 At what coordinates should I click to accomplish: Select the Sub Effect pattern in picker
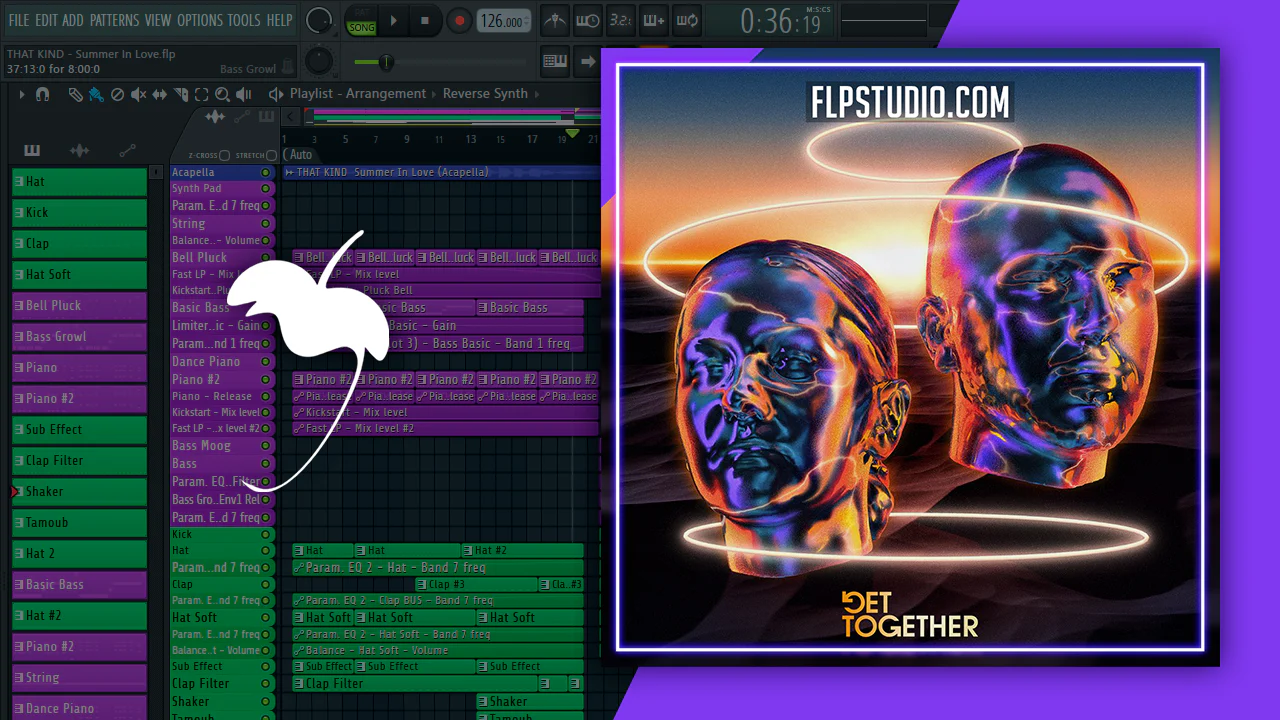click(x=79, y=430)
